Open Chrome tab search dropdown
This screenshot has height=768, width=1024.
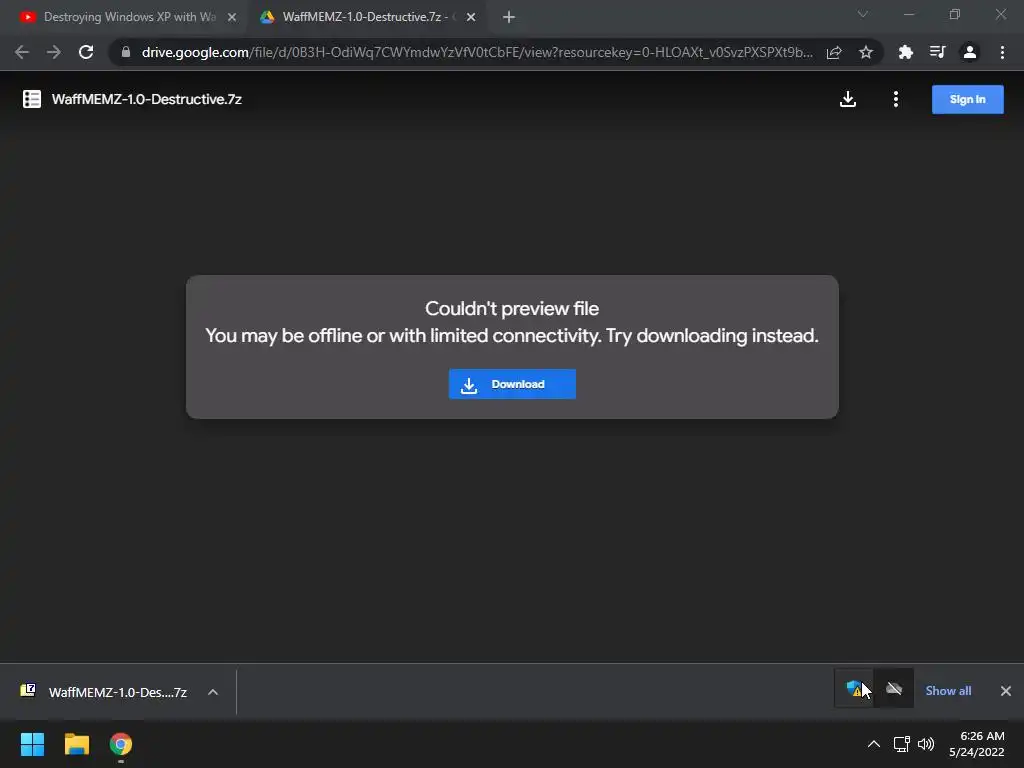[863, 14]
